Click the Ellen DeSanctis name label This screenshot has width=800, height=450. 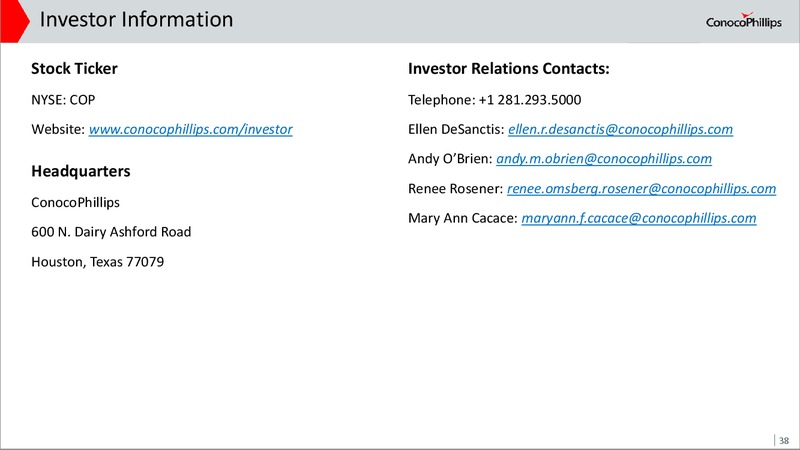(x=456, y=130)
